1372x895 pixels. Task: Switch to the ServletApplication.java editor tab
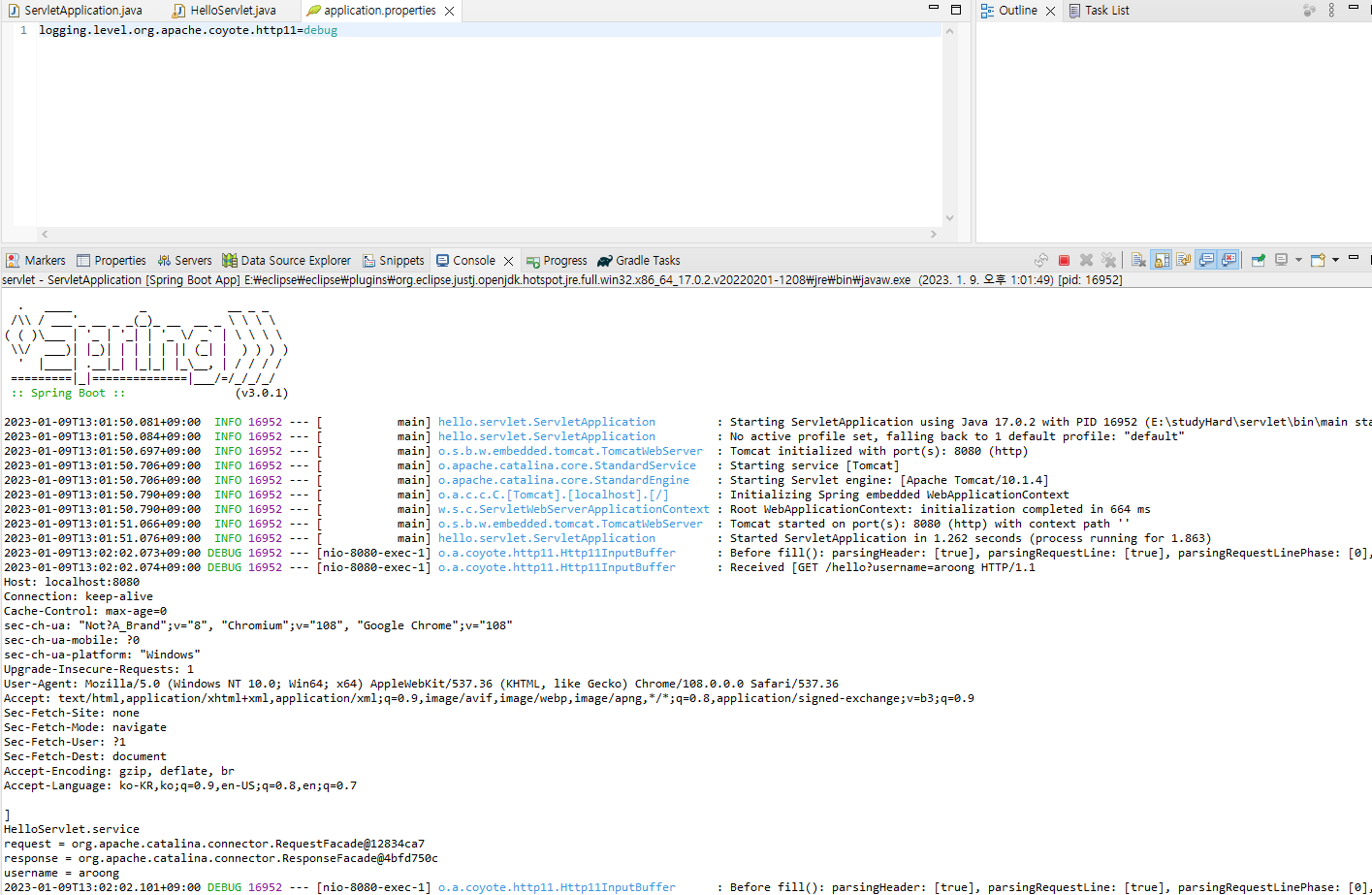(x=75, y=11)
